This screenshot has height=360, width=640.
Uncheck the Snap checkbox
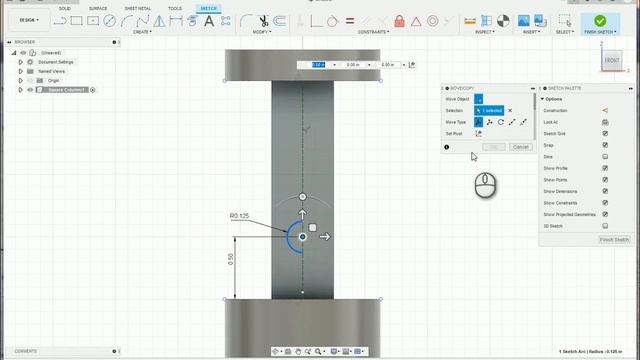[605, 145]
